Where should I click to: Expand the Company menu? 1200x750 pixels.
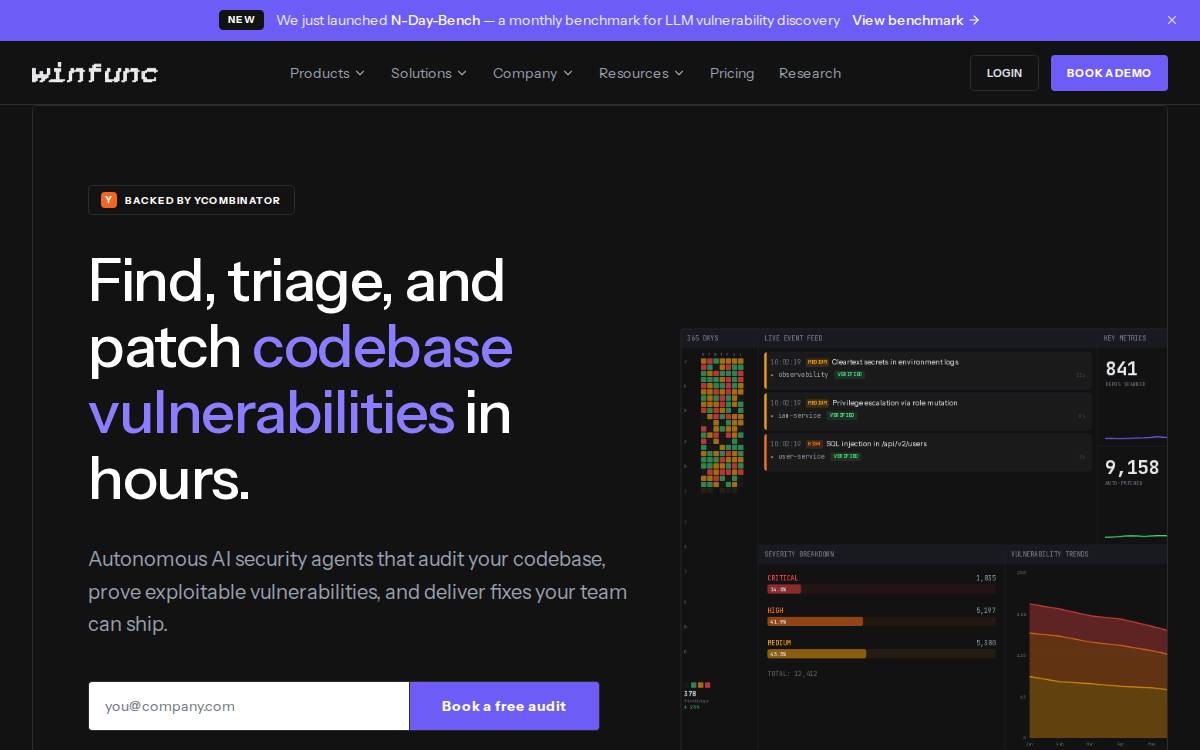[x=533, y=73]
